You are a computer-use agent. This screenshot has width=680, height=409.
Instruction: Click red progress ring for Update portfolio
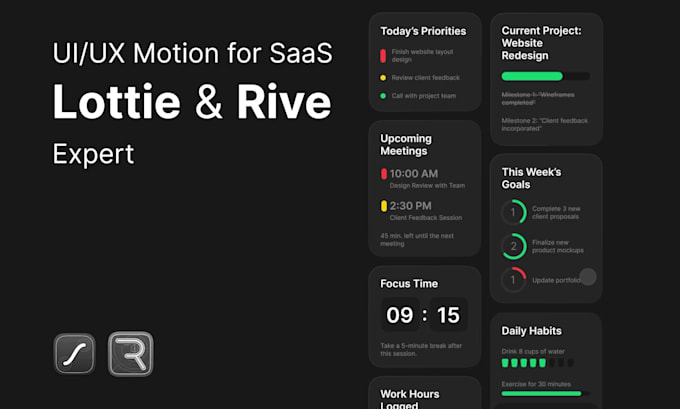(514, 280)
